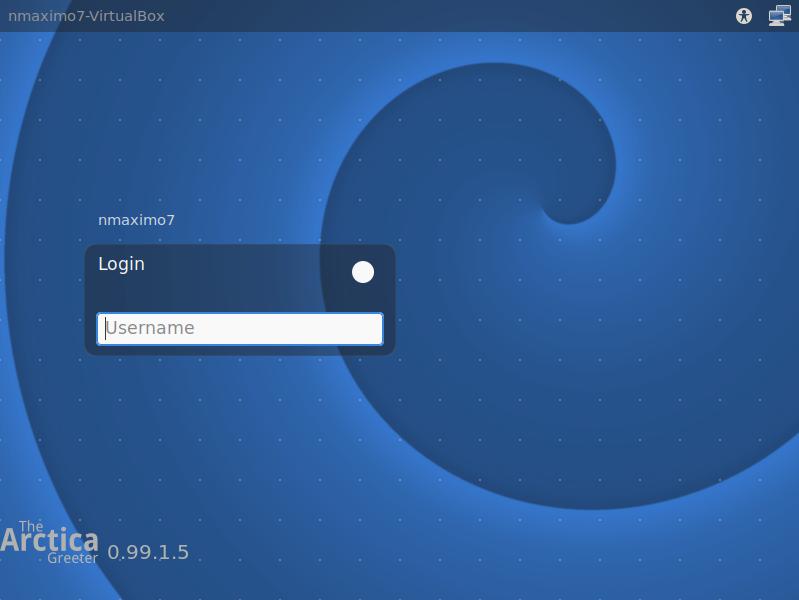Screen dimensions: 799x600
Task: Click empty space in the top panel
Action: [450, 16]
